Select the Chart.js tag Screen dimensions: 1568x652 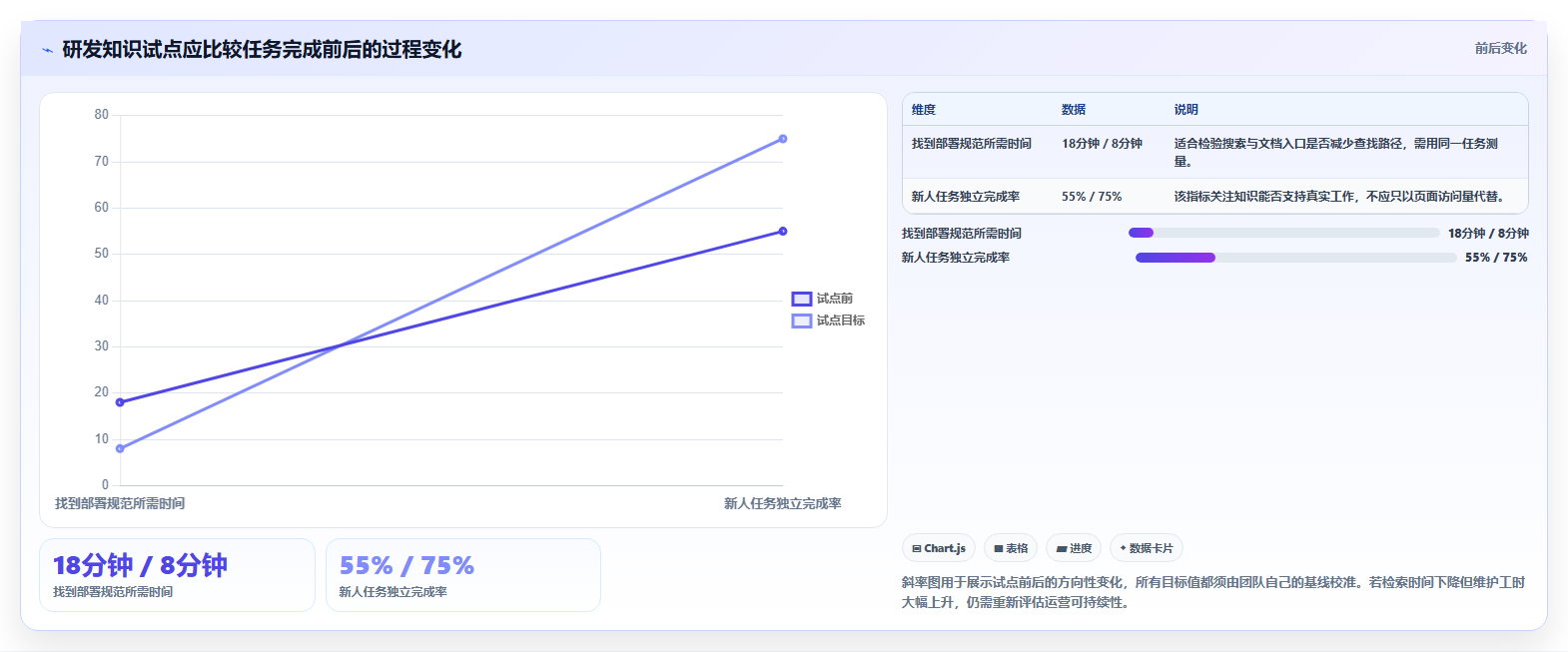pyautogui.click(x=939, y=548)
